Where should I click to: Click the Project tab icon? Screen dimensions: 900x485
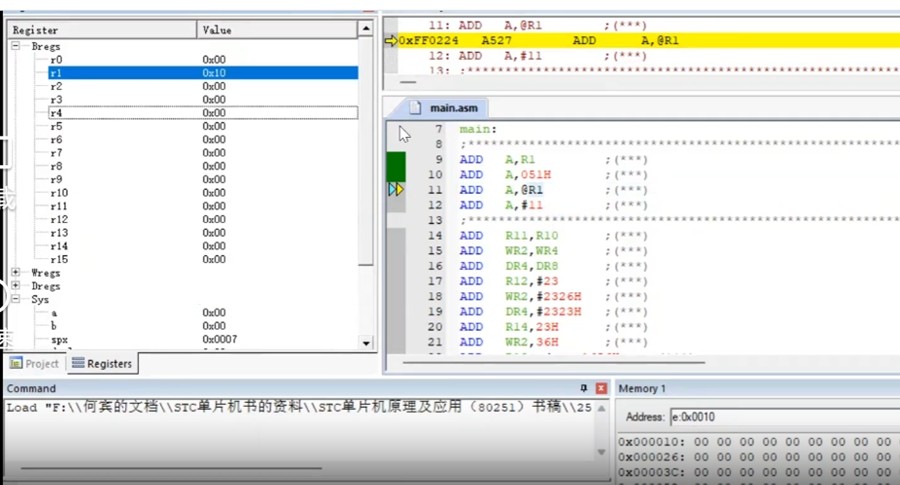click(x=16, y=364)
